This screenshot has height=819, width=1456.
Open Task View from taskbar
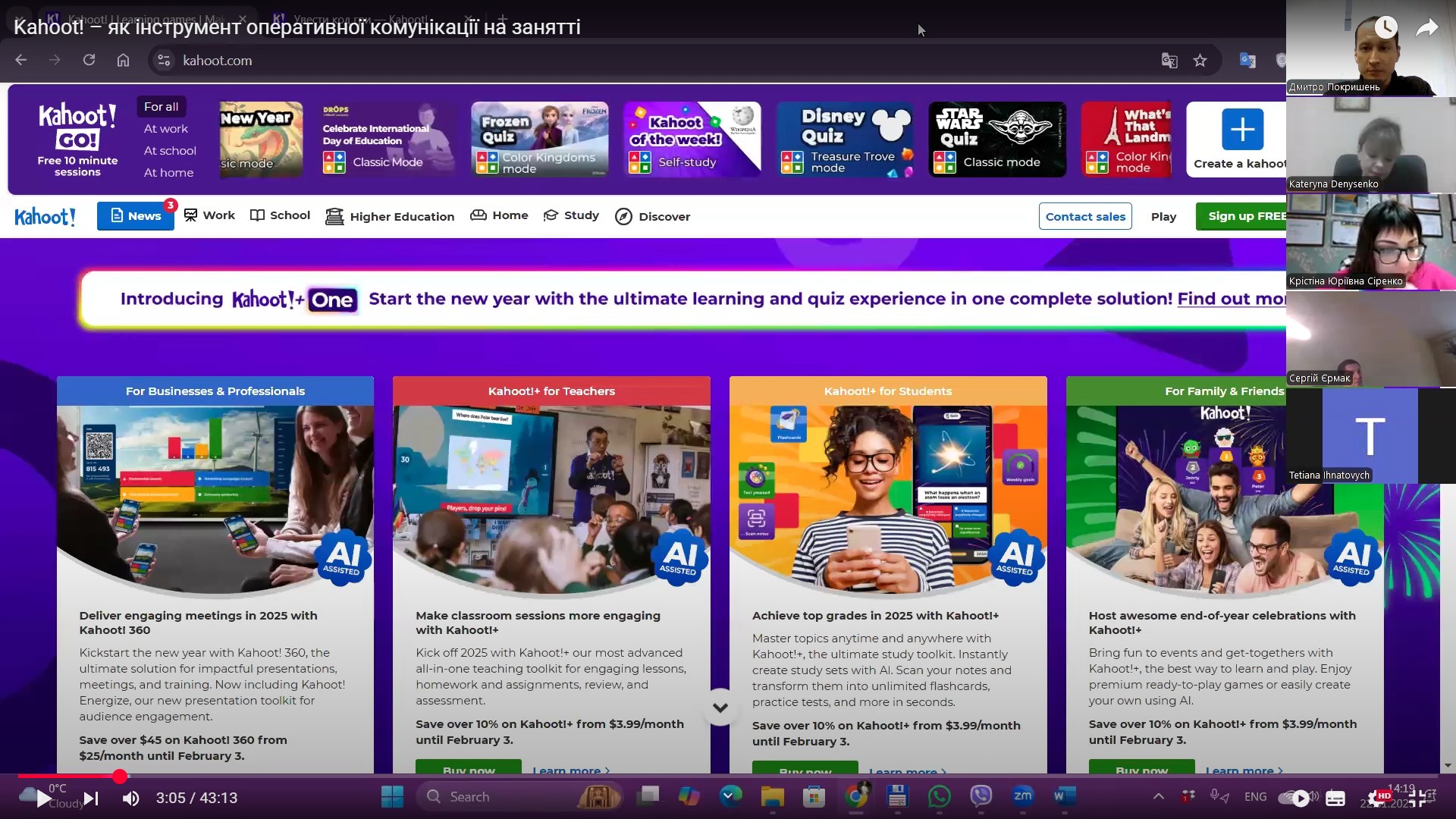click(648, 796)
